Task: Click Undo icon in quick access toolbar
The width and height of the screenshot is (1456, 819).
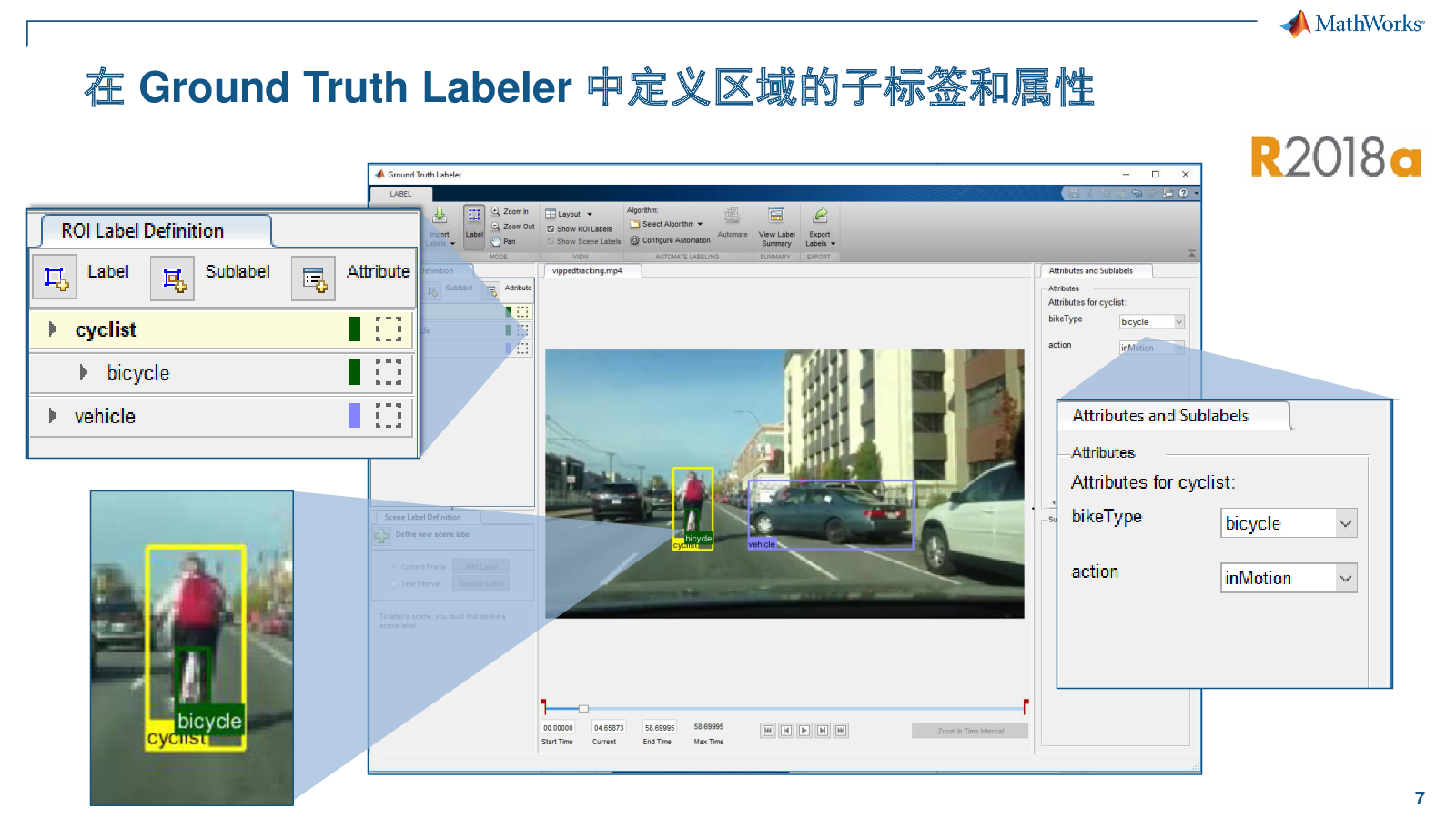Action: pos(1137,193)
